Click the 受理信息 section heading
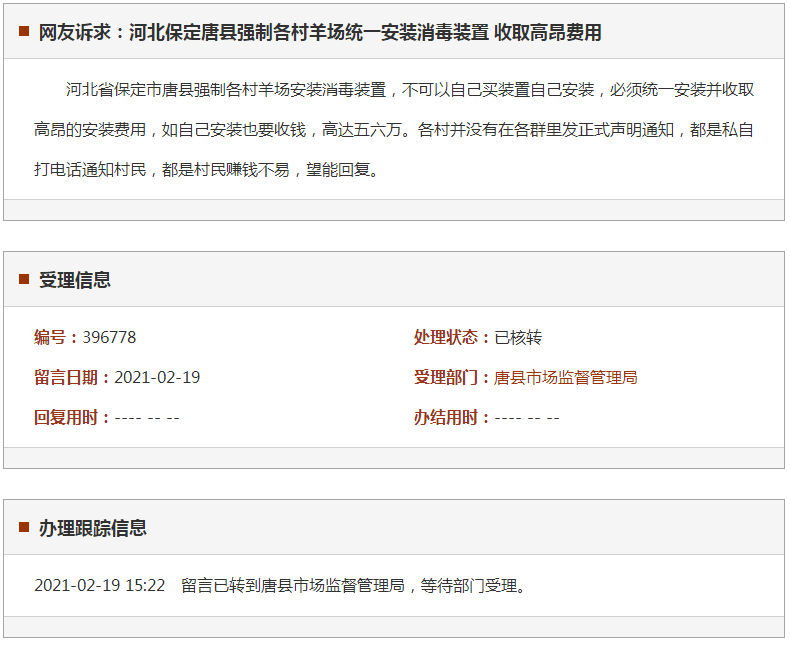Image resolution: width=790 pixels, height=646 pixels. click(75, 280)
